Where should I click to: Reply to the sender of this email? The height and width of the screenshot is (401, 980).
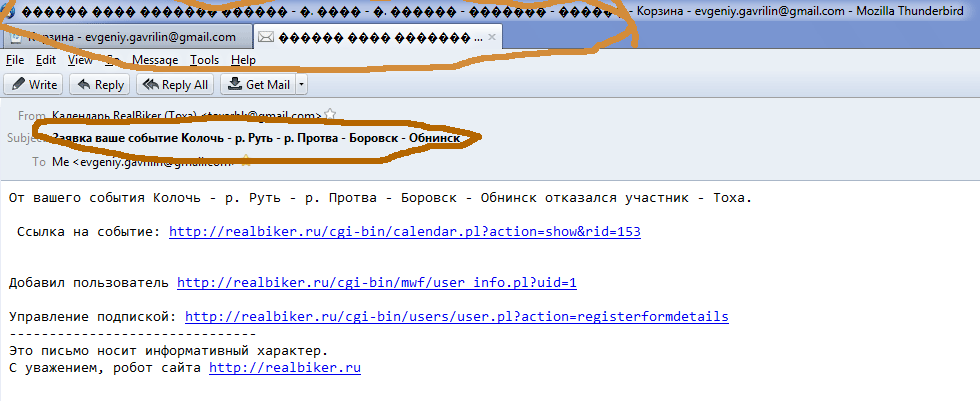pyautogui.click(x=98, y=85)
